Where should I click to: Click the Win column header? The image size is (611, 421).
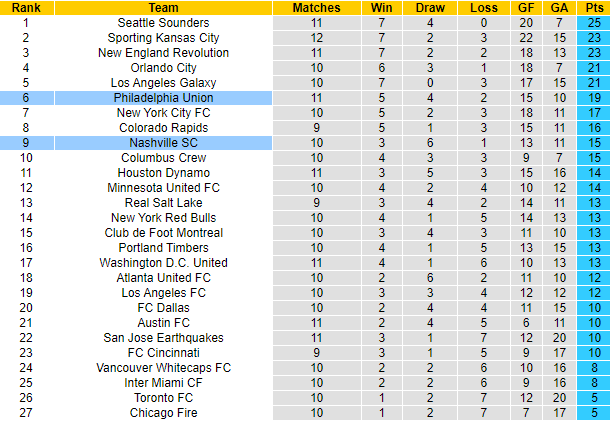pos(381,7)
